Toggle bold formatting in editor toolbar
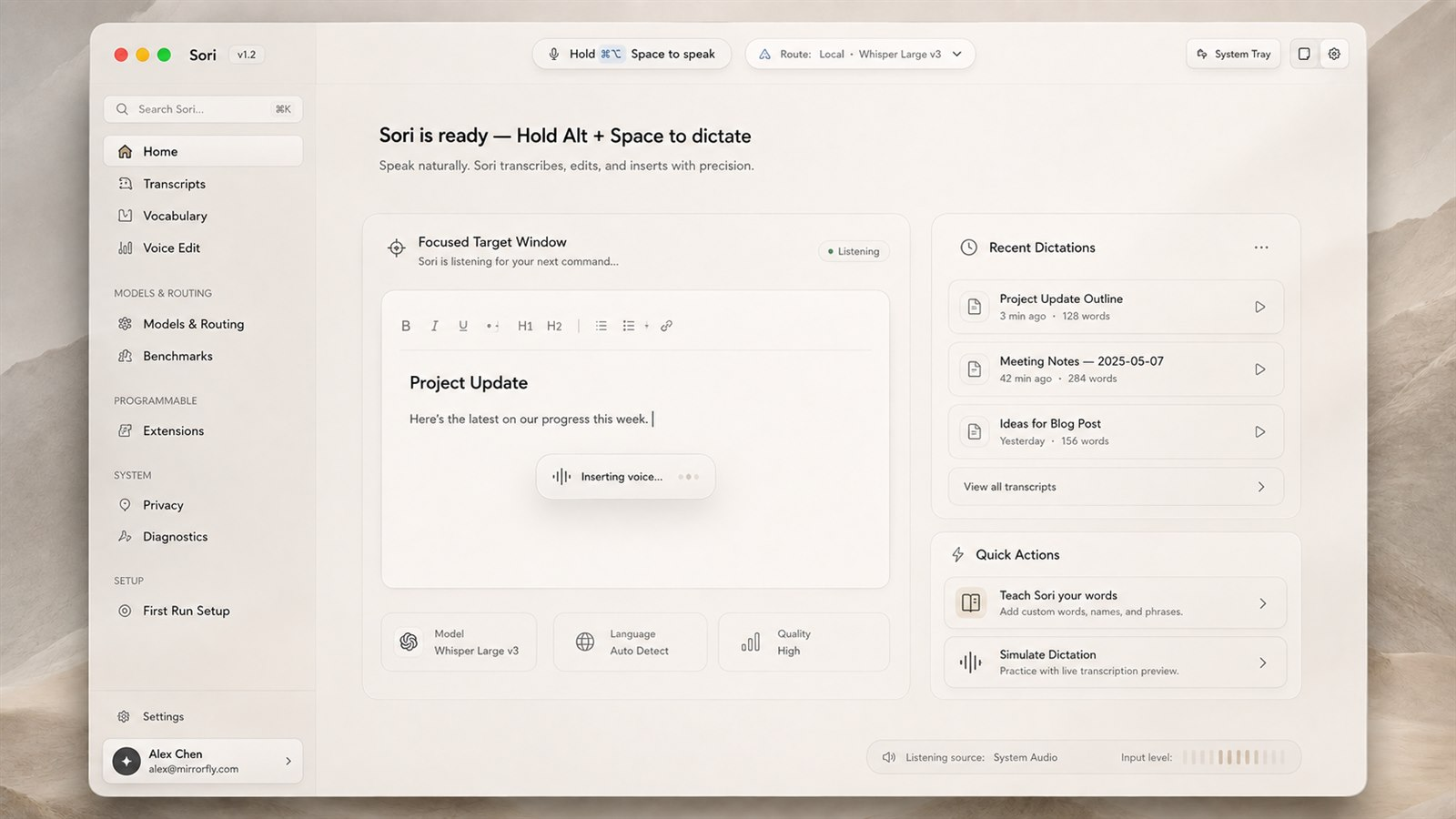1456x819 pixels. [406, 326]
